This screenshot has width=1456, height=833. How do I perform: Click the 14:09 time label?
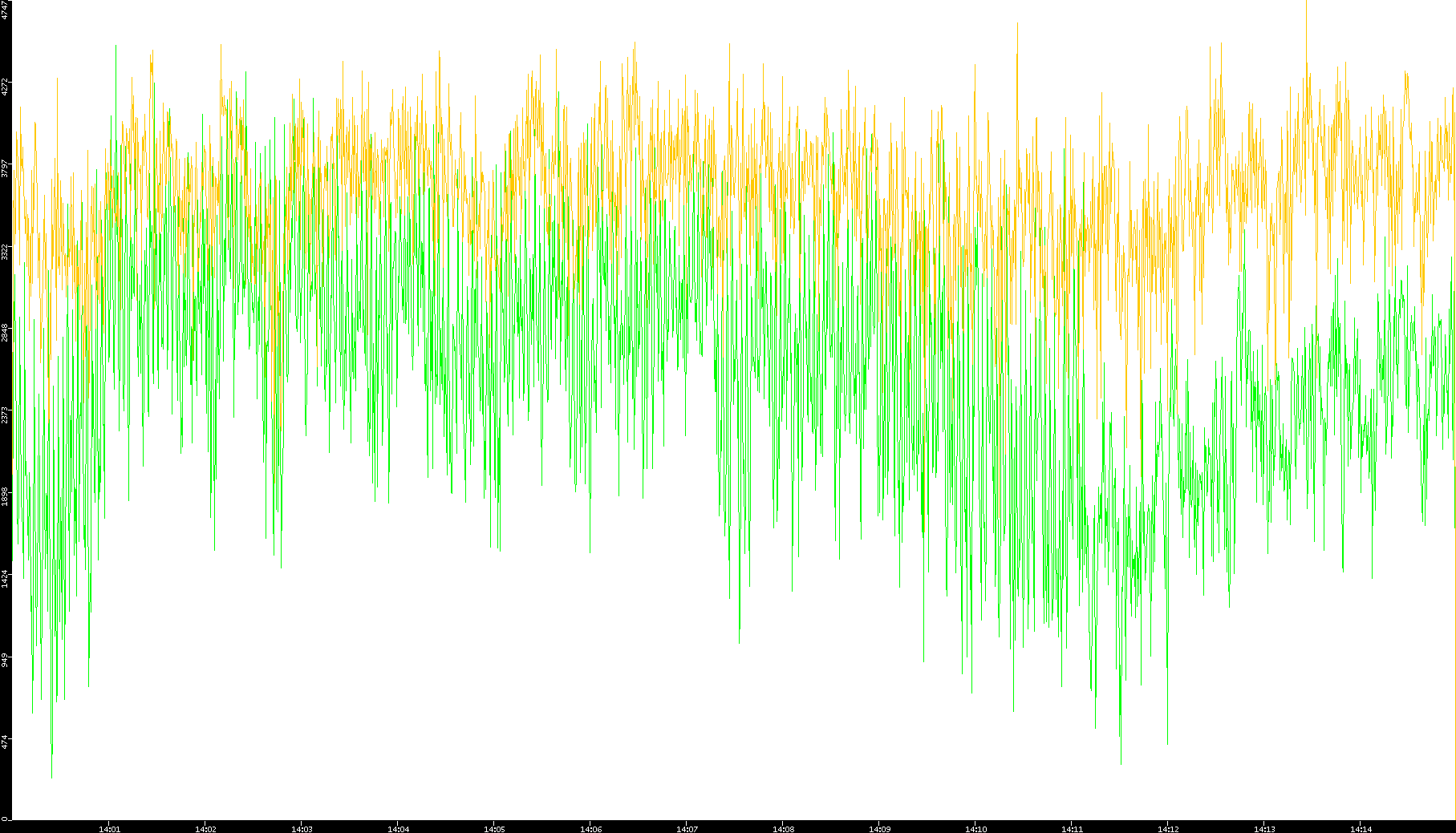[879, 829]
